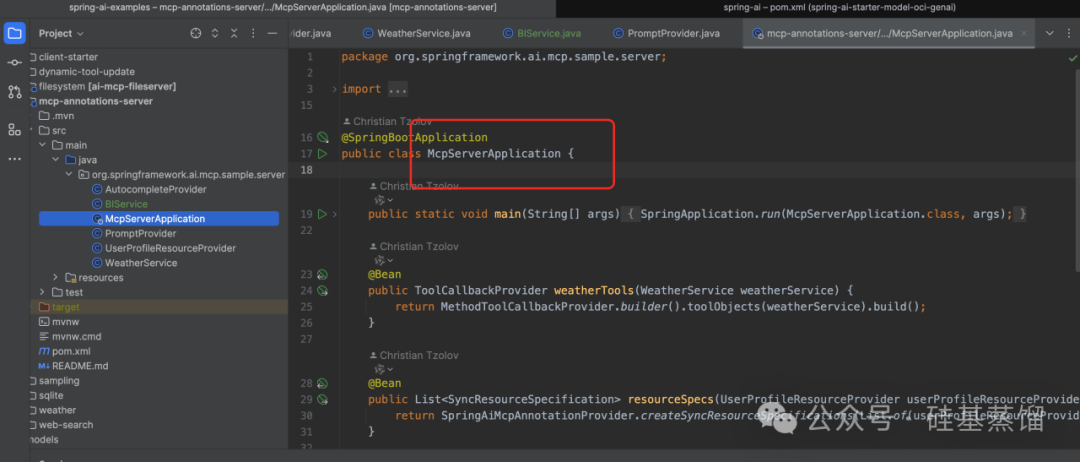Open Project panel options menu

coord(253,33)
